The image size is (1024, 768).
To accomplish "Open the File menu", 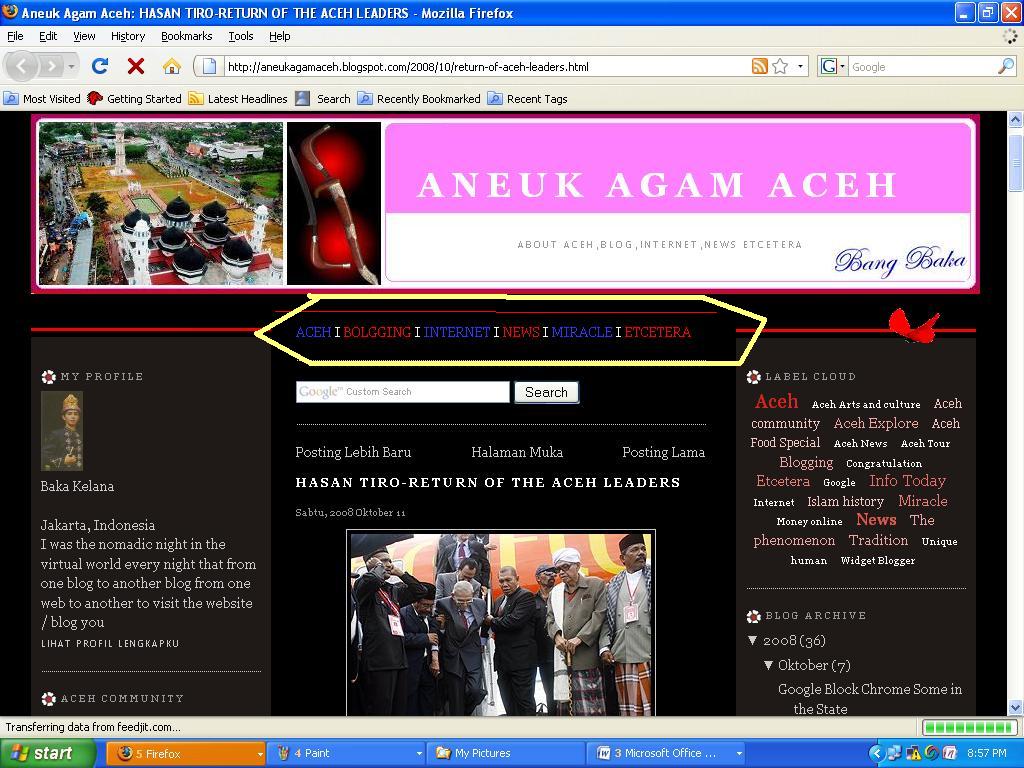I will [15, 36].
